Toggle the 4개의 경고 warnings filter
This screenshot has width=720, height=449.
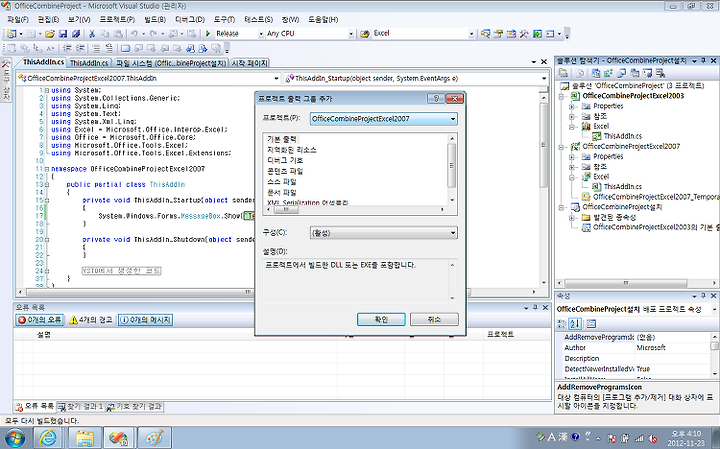click(91, 320)
